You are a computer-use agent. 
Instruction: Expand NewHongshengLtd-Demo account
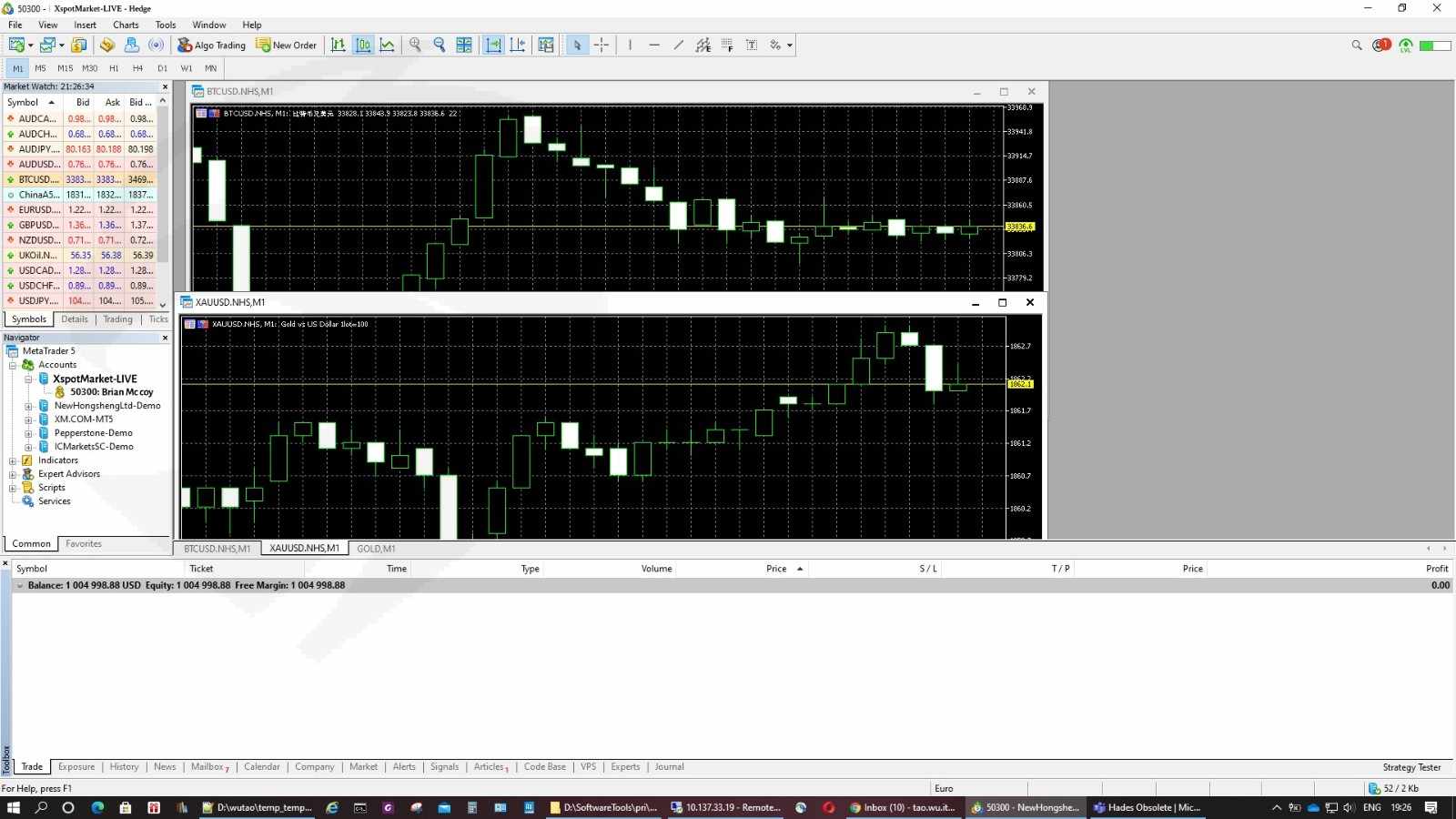(28, 406)
